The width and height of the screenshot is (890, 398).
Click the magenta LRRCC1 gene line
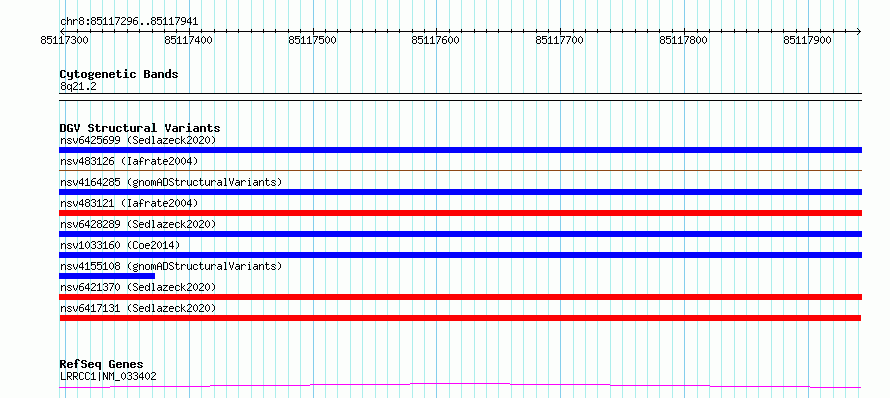[x=460, y=386]
